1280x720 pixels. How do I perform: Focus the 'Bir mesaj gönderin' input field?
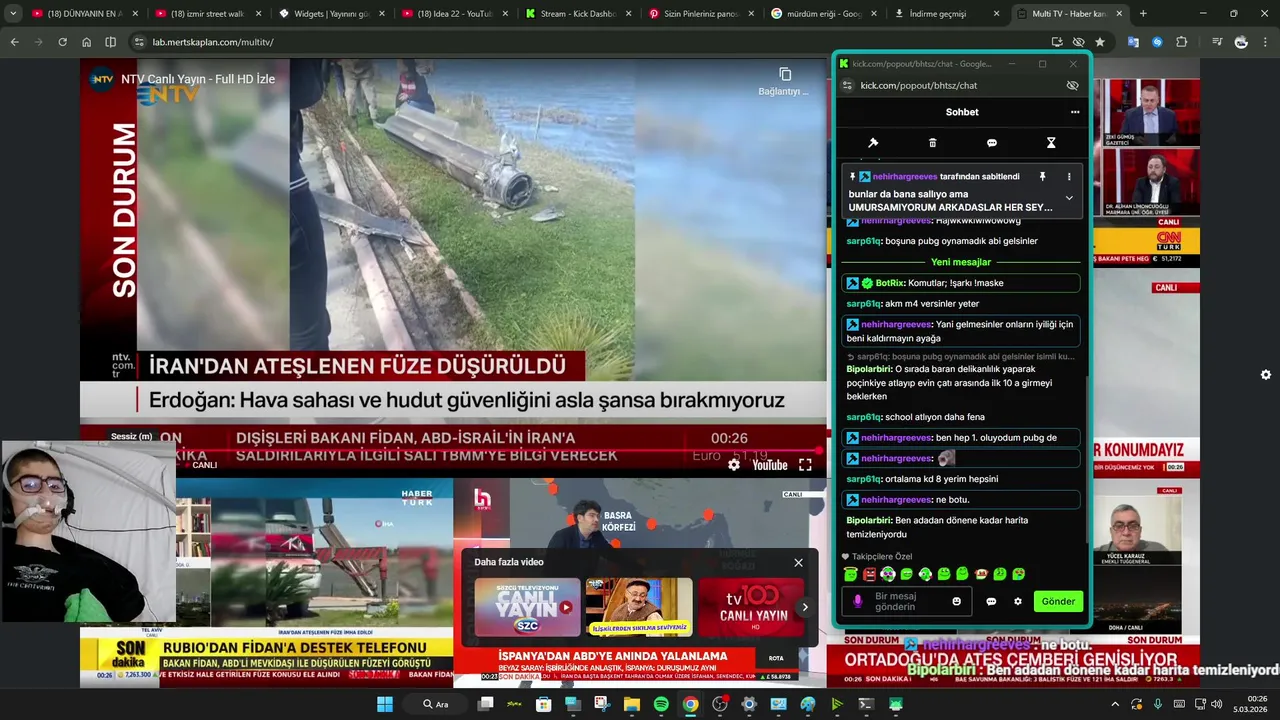click(908, 601)
